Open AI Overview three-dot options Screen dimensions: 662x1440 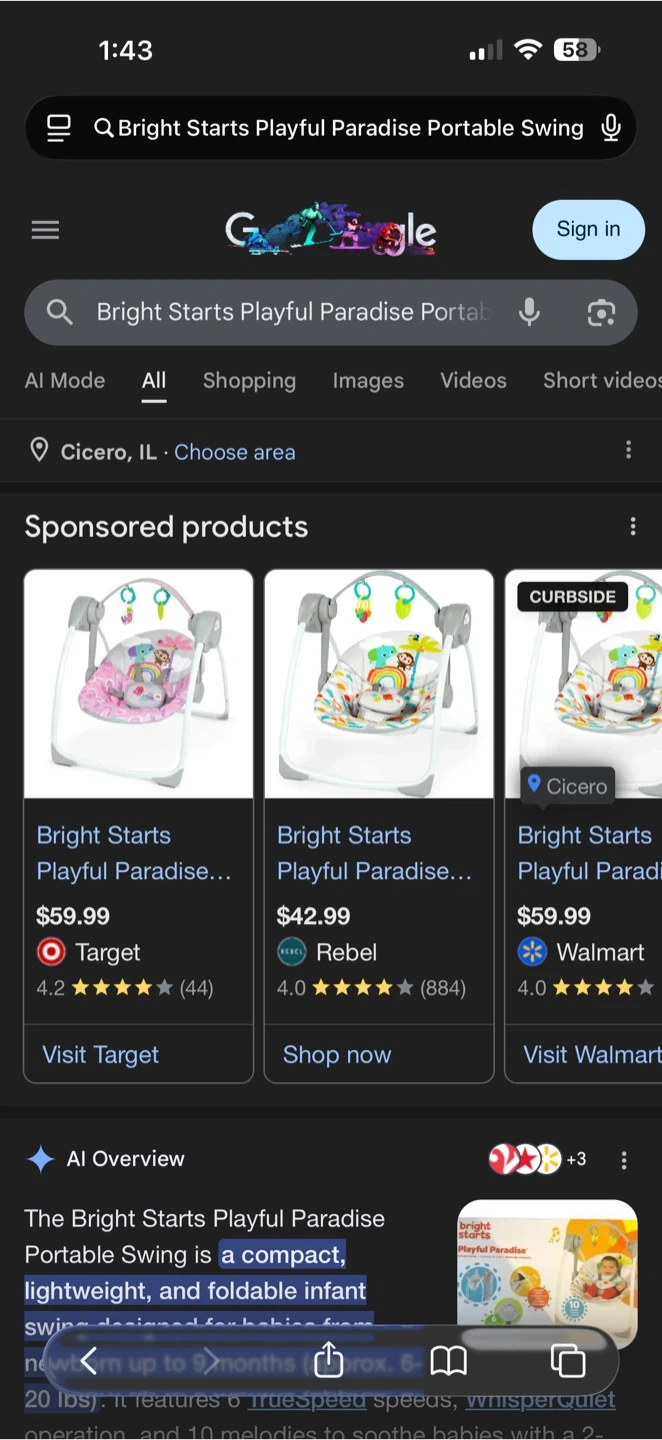[x=624, y=1160]
